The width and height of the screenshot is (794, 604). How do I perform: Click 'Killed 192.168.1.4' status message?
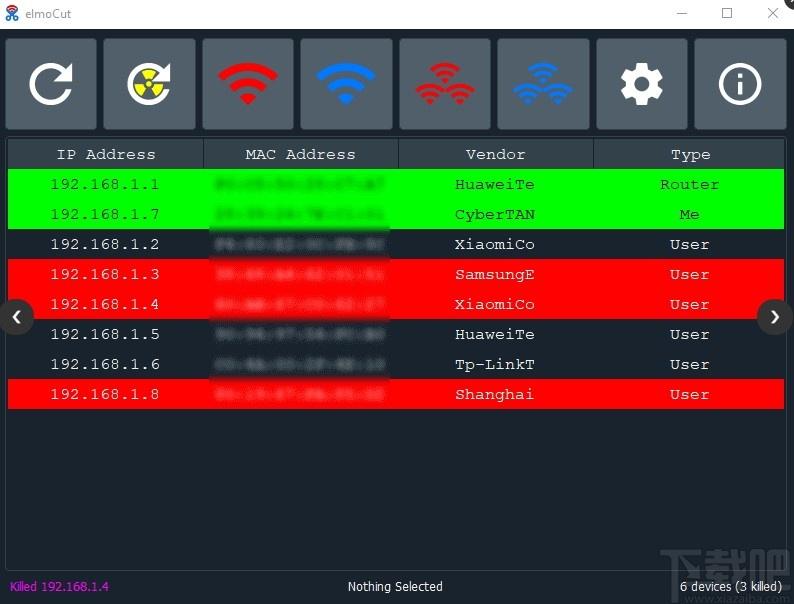click(x=59, y=586)
